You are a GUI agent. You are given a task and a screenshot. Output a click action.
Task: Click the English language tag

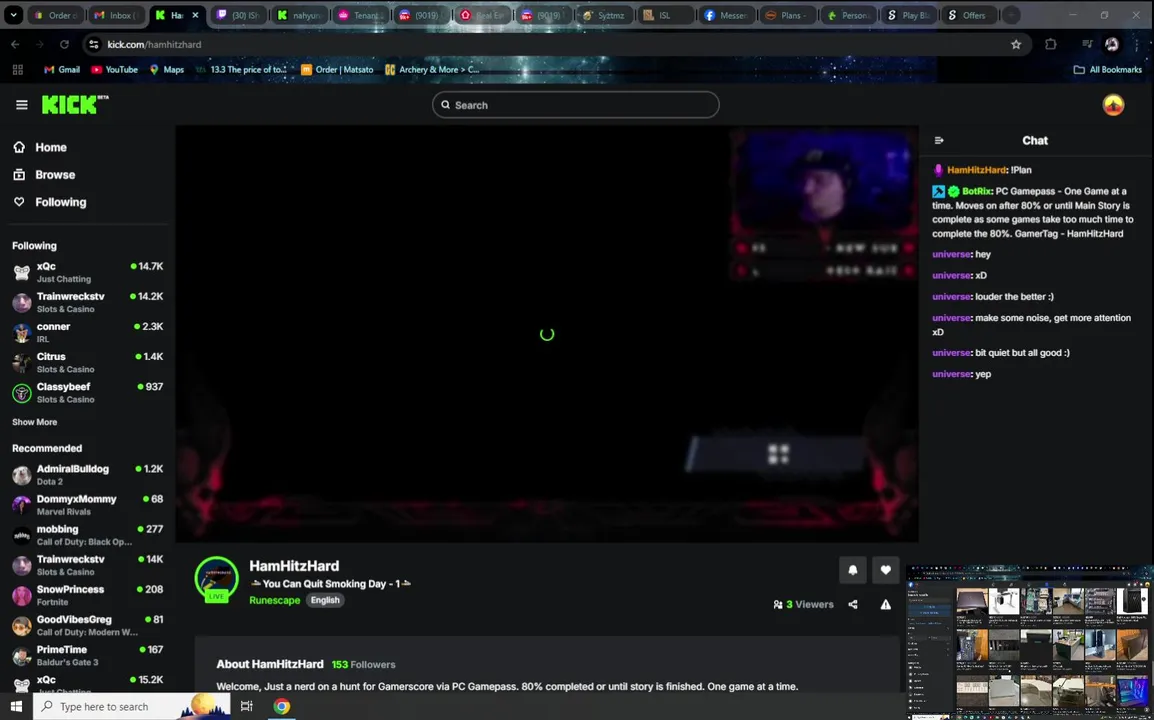pyautogui.click(x=325, y=600)
